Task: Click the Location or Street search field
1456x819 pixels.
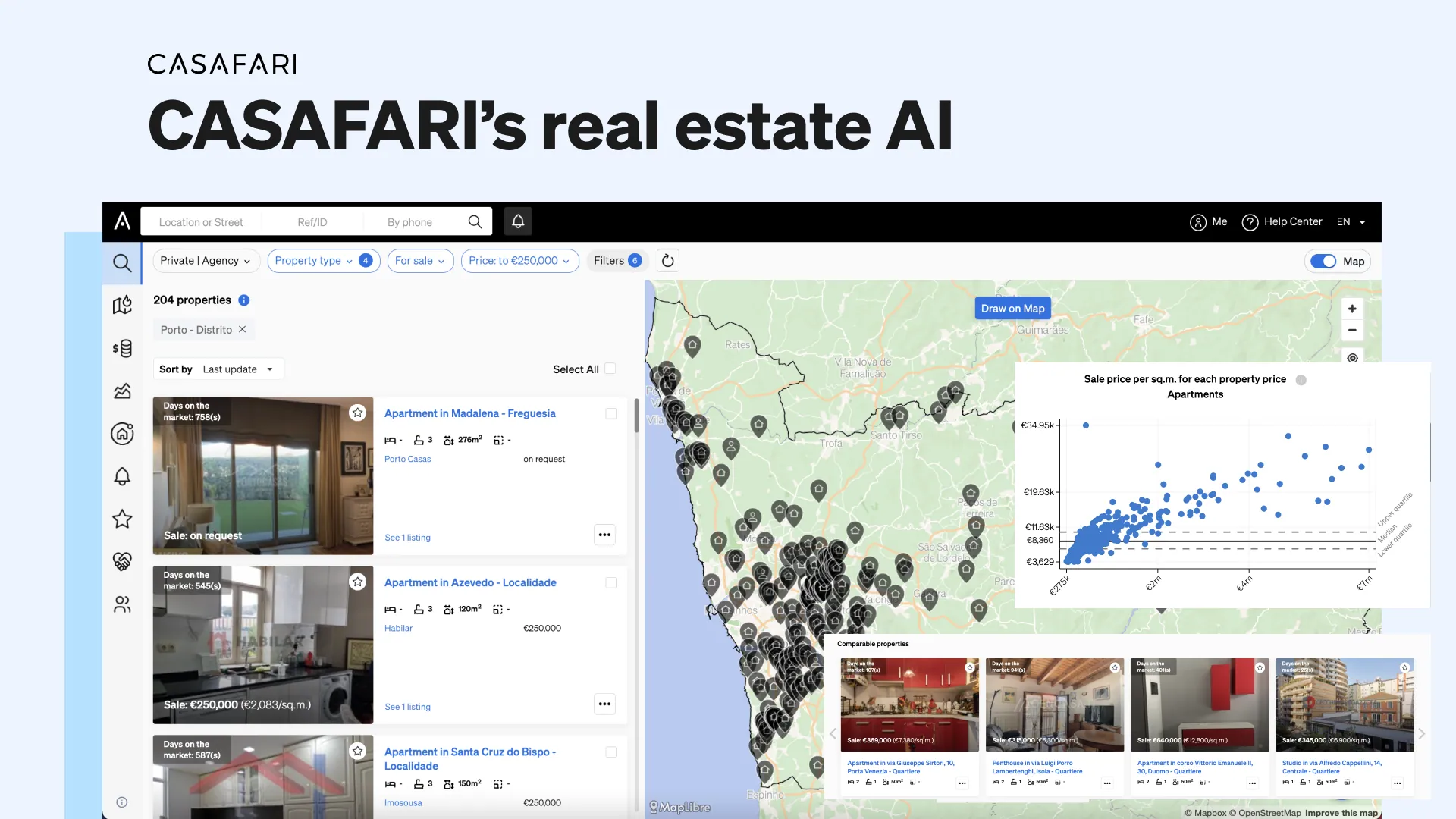Action: (201, 222)
